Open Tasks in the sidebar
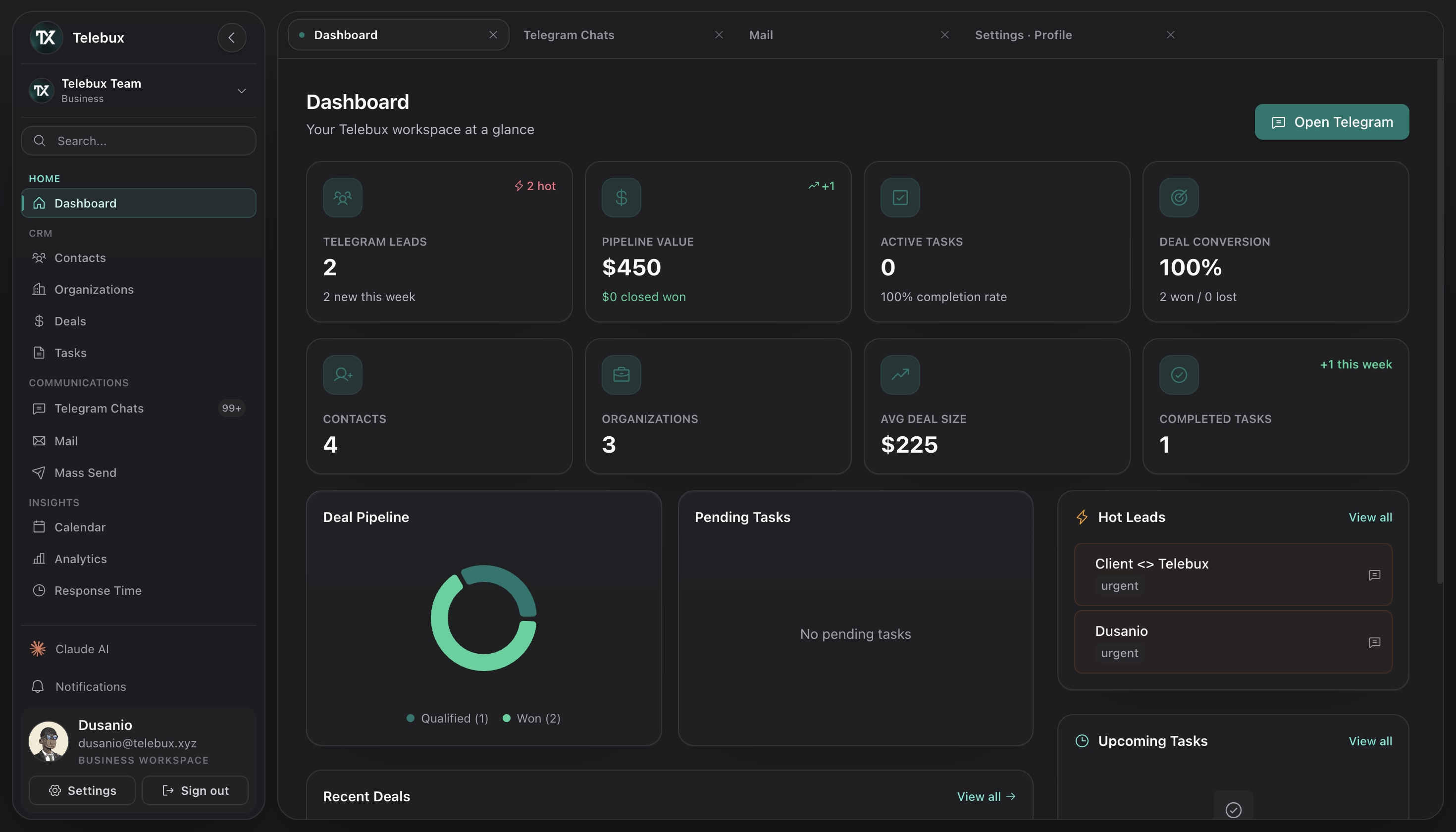This screenshot has width=1456, height=832. [138, 353]
